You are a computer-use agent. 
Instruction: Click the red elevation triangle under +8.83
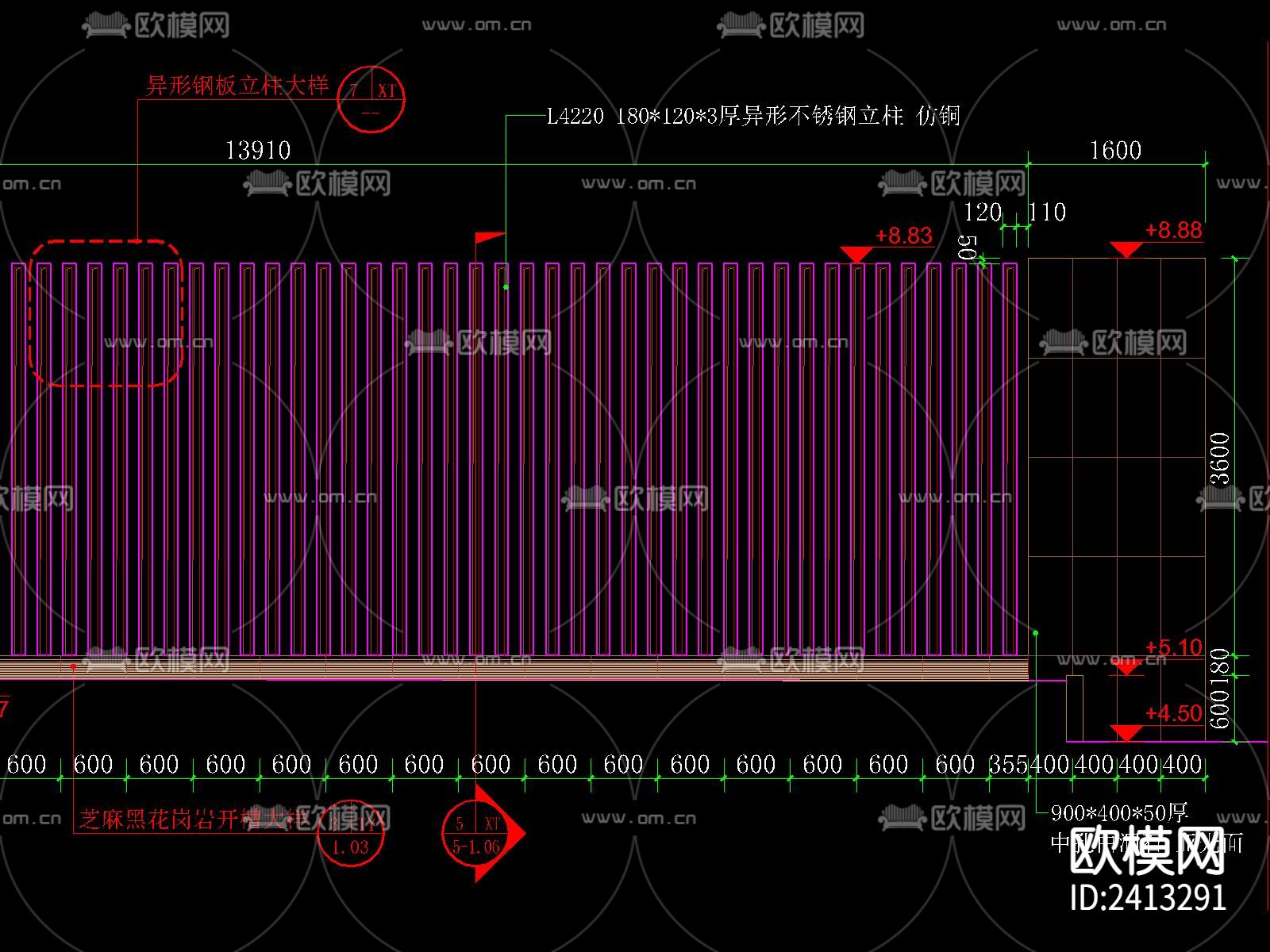coord(856,255)
